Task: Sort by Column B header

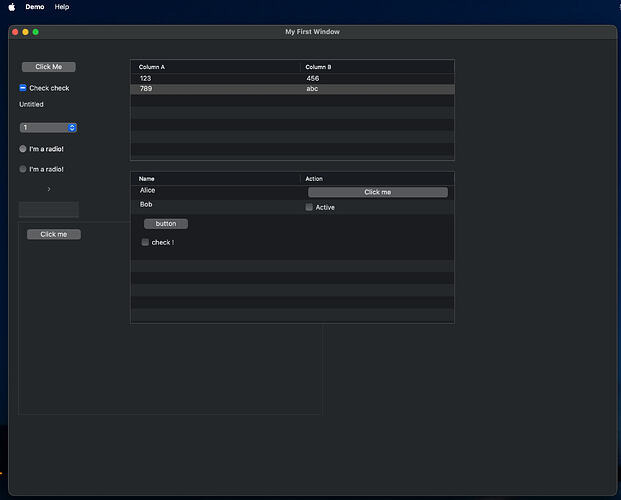Action: click(x=377, y=67)
